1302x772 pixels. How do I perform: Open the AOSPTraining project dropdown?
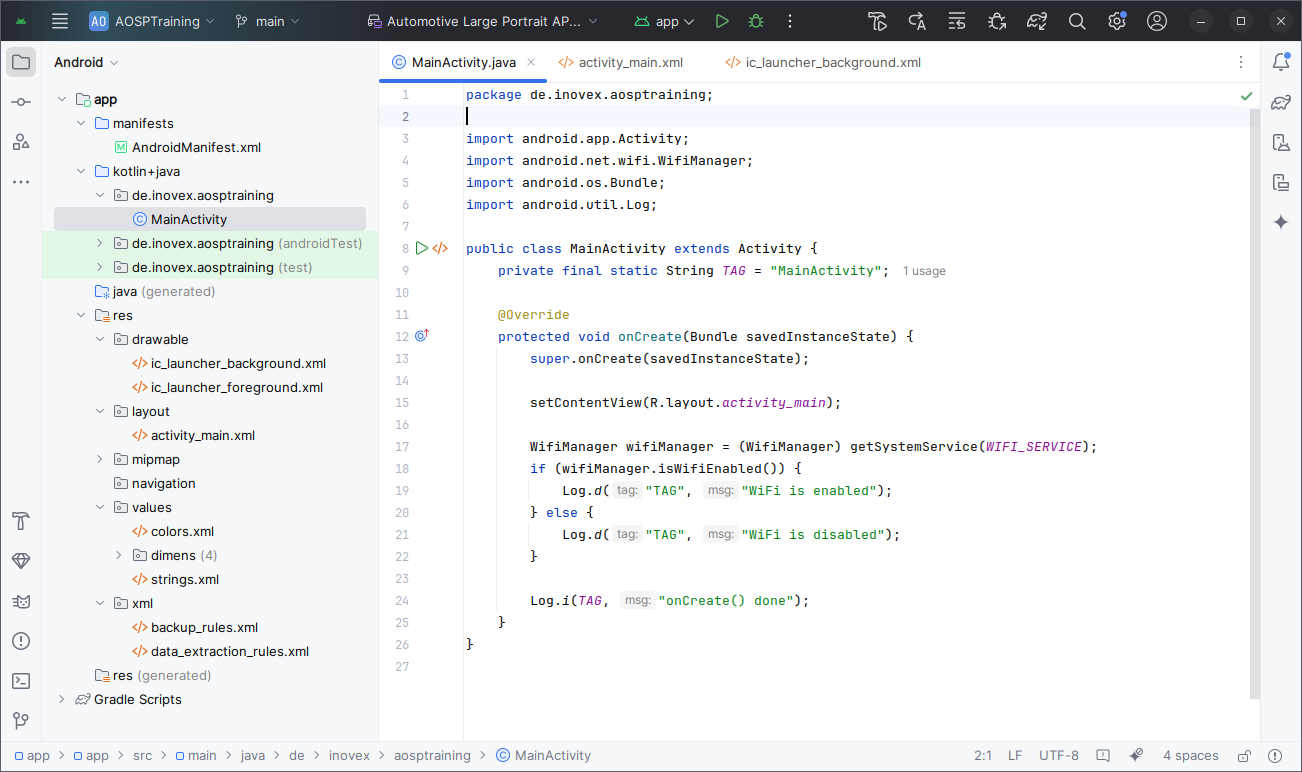click(x=150, y=21)
